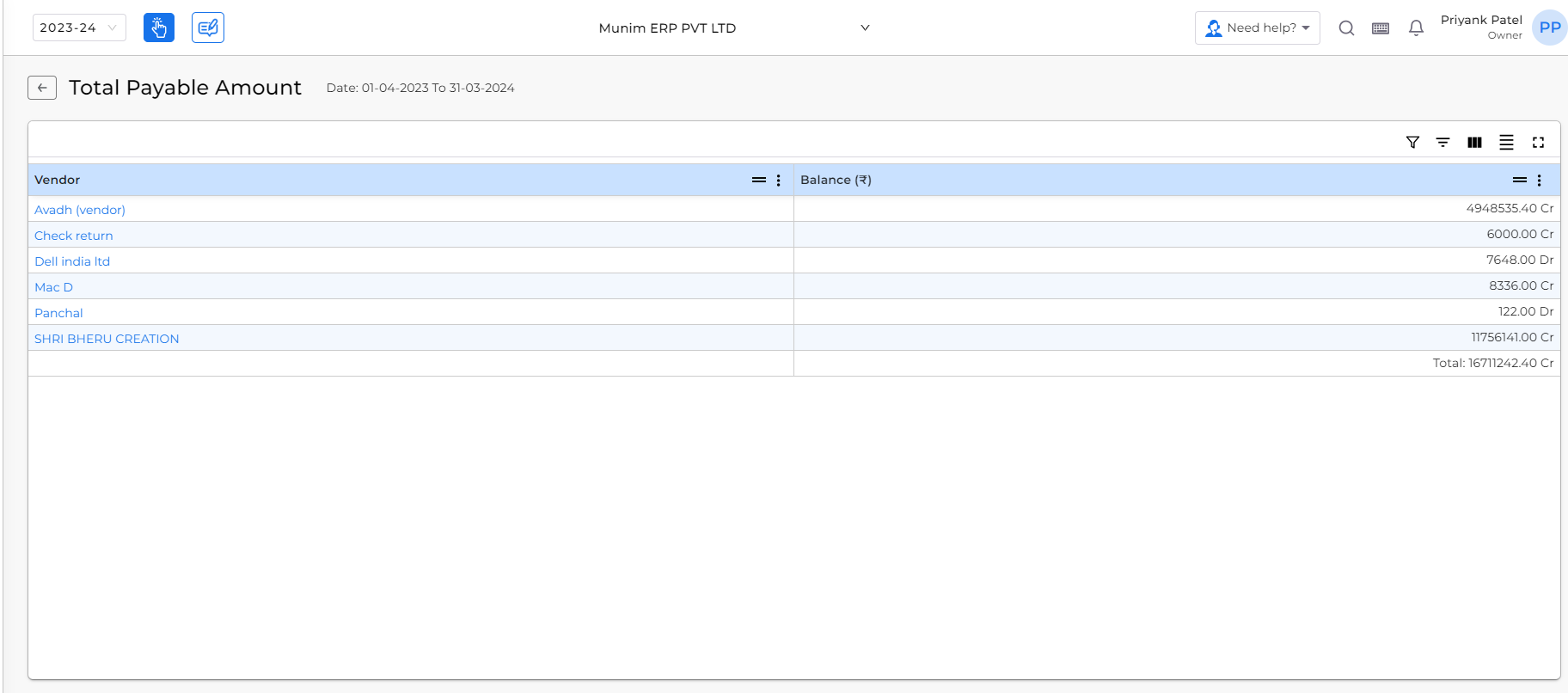The image size is (1568, 693).
Task: Open the global search icon
Action: point(1346,28)
